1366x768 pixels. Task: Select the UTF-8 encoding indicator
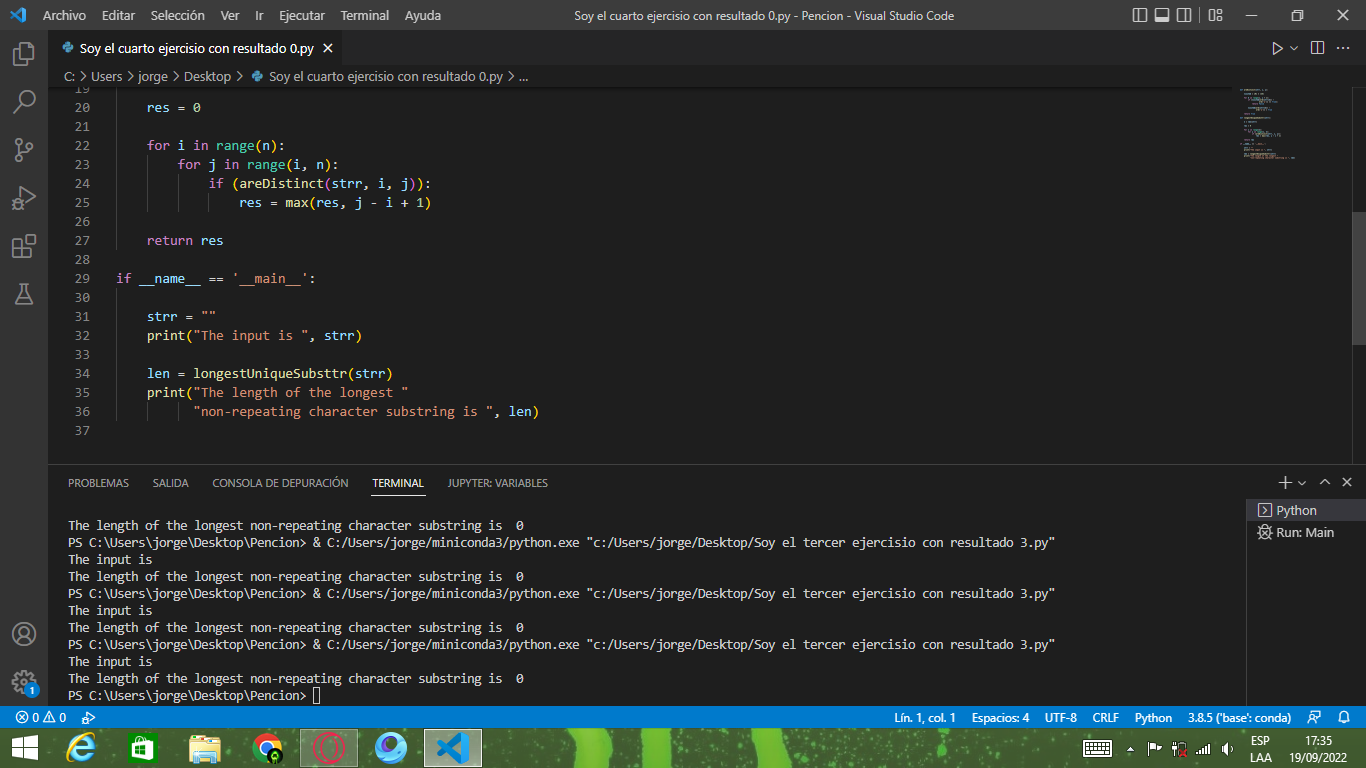1061,717
